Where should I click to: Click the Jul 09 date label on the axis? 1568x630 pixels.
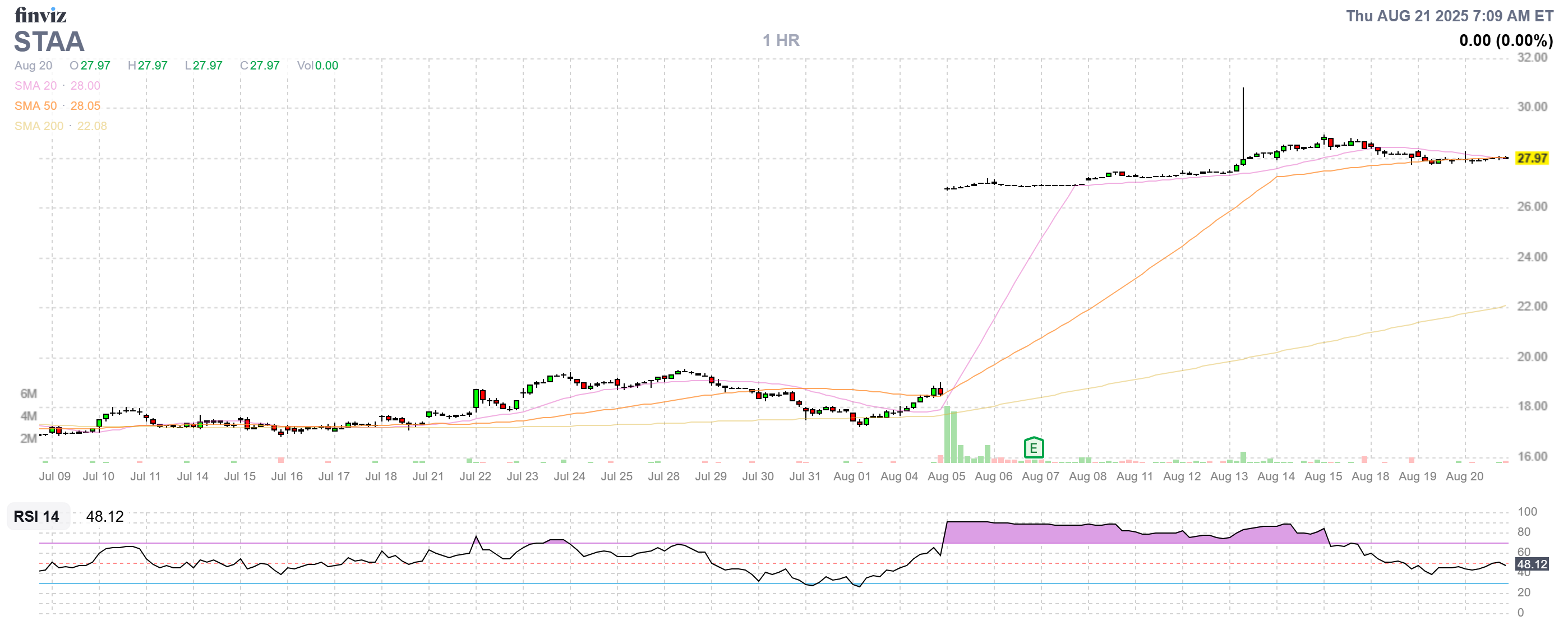[55, 477]
